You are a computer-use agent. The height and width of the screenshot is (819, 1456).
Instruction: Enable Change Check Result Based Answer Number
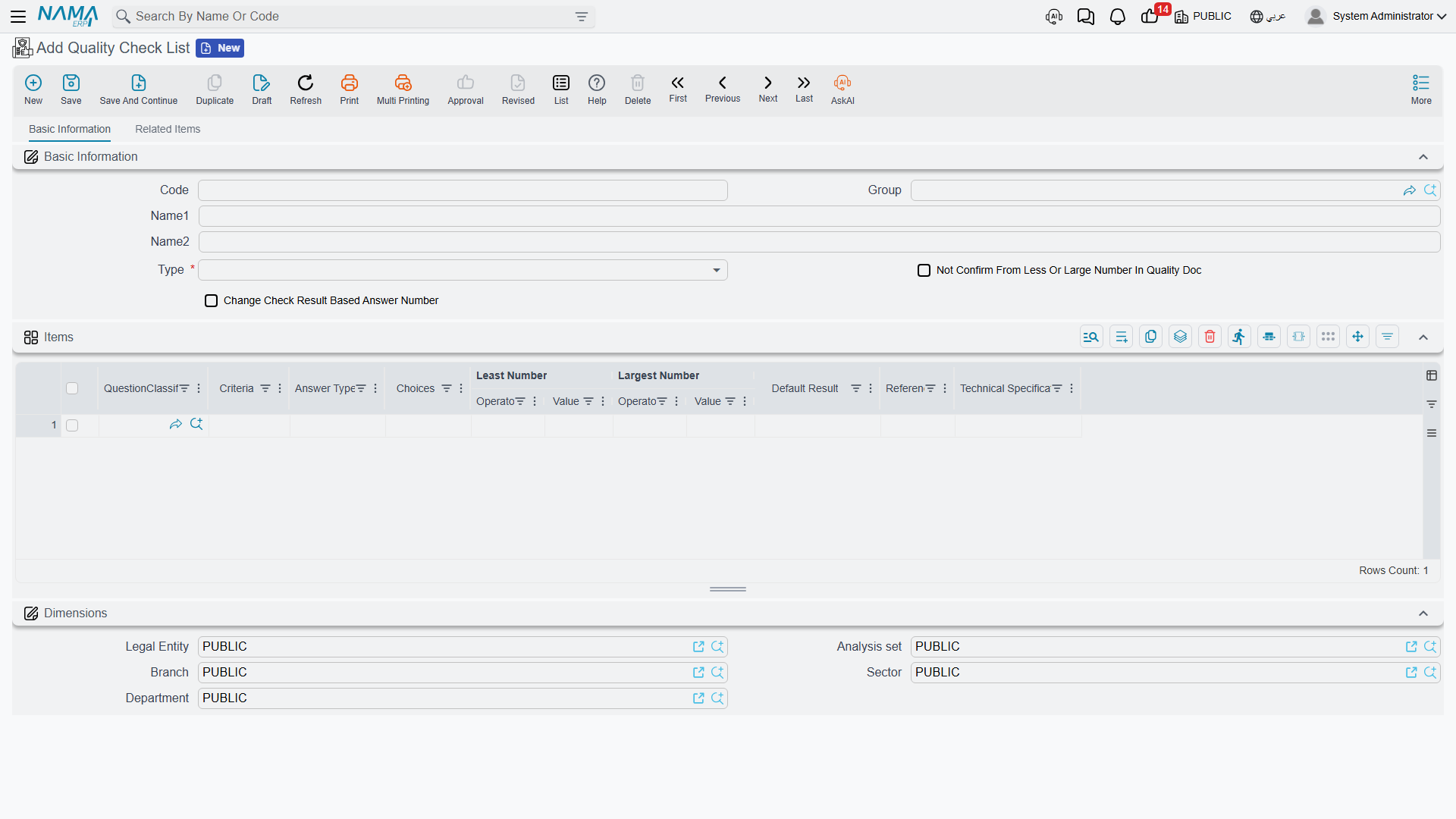pos(212,301)
